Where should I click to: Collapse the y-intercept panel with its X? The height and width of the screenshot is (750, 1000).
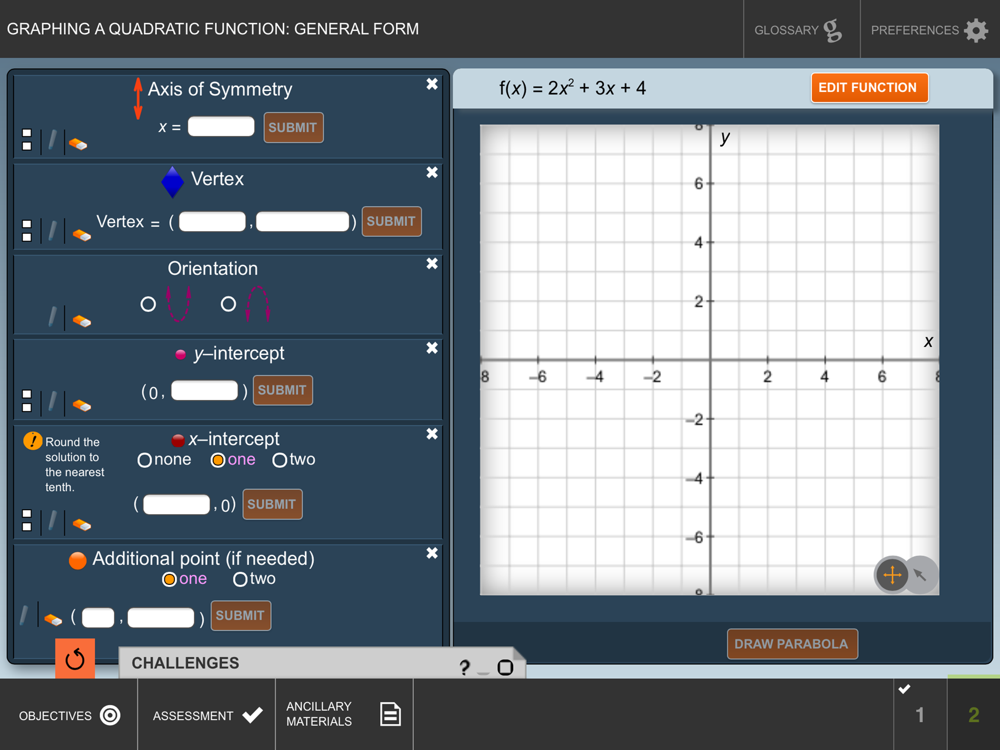[432, 348]
